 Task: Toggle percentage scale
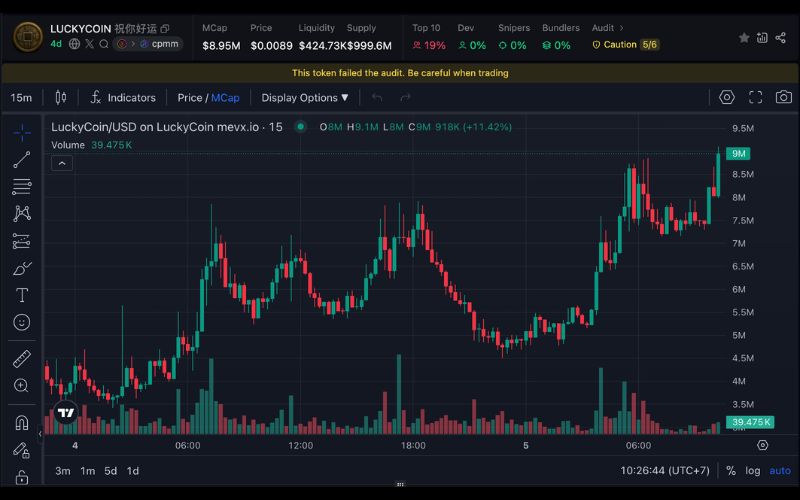[x=731, y=470]
